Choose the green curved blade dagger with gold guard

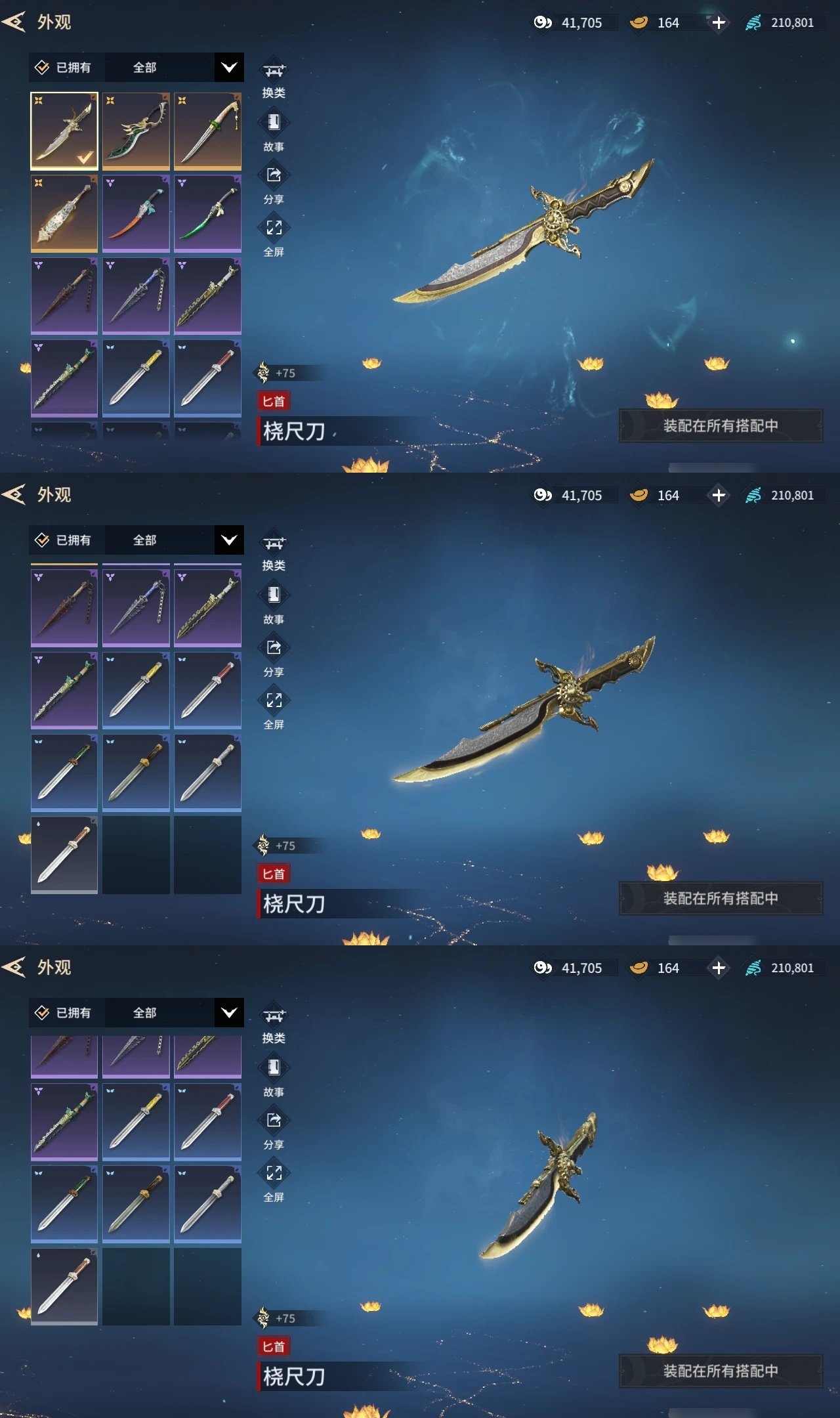136,131
